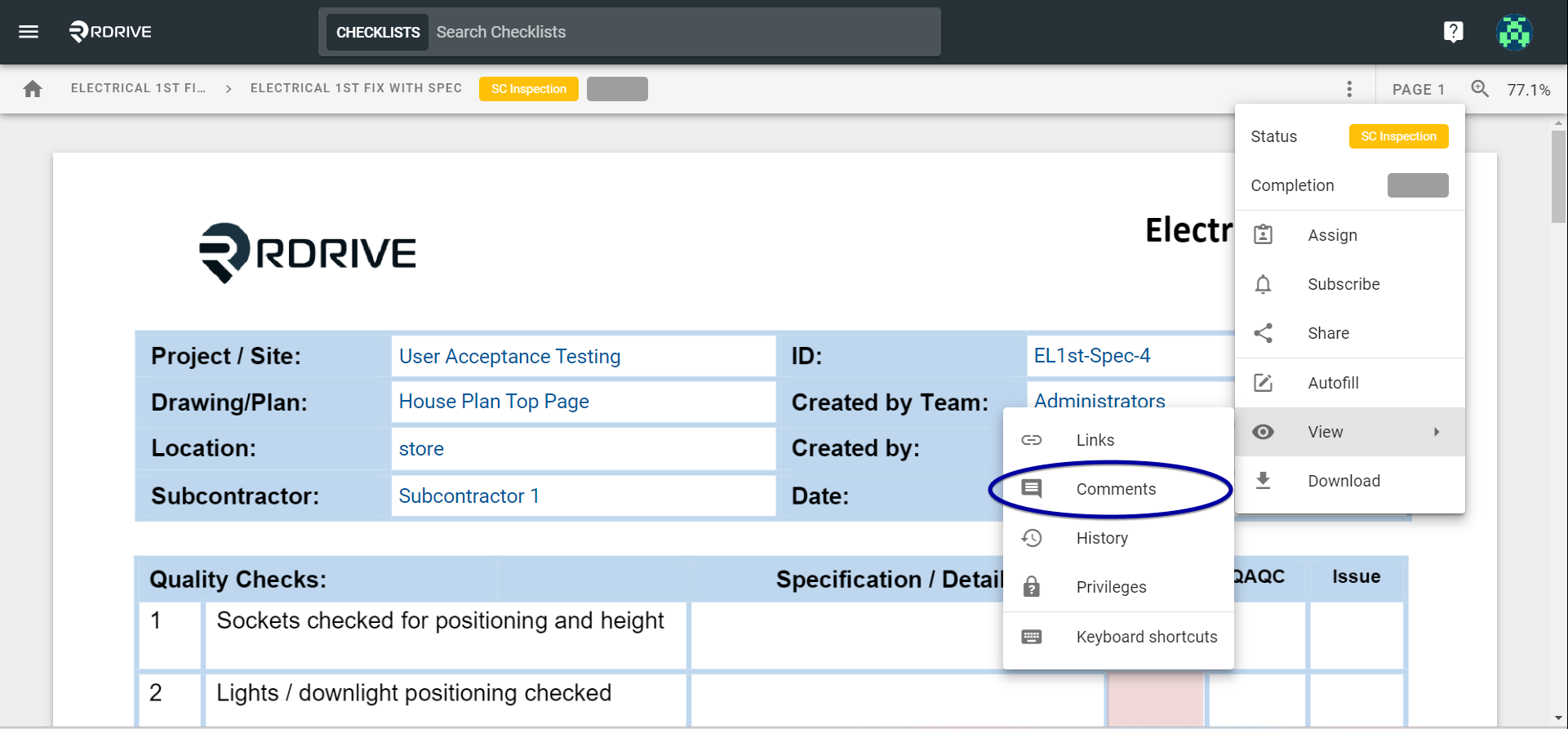This screenshot has width=1568, height=729.
Task: Click the 'Quality Checks:' header
Action: point(238,580)
